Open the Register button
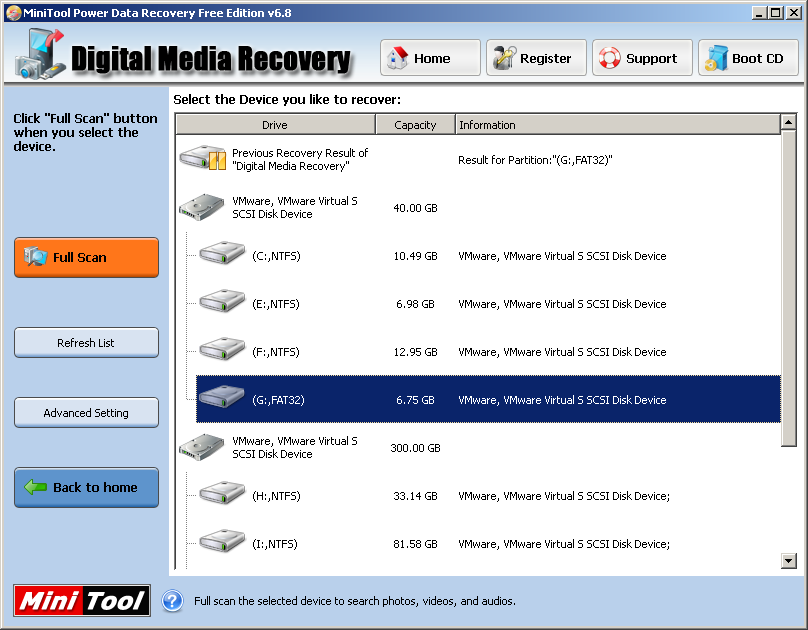Screen dimensions: 808x630 tap(536, 58)
